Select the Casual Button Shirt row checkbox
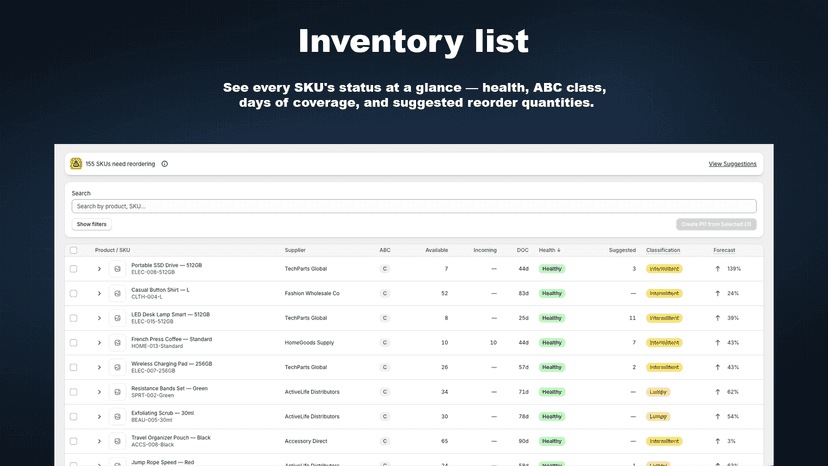828x466 pixels. [73, 293]
